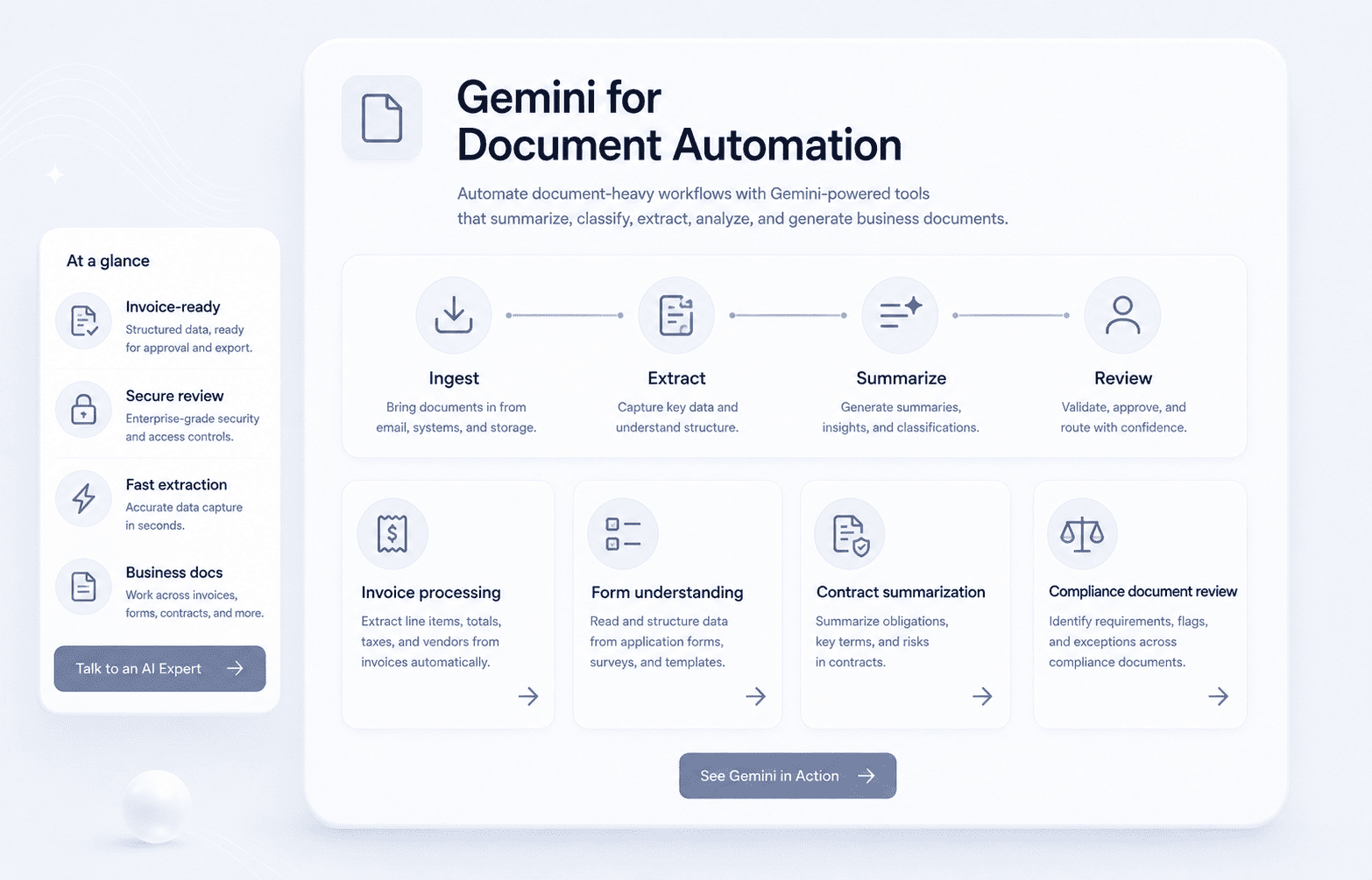
Task: Click the Invoice-ready checked document icon
Action: pyautogui.click(x=84, y=321)
